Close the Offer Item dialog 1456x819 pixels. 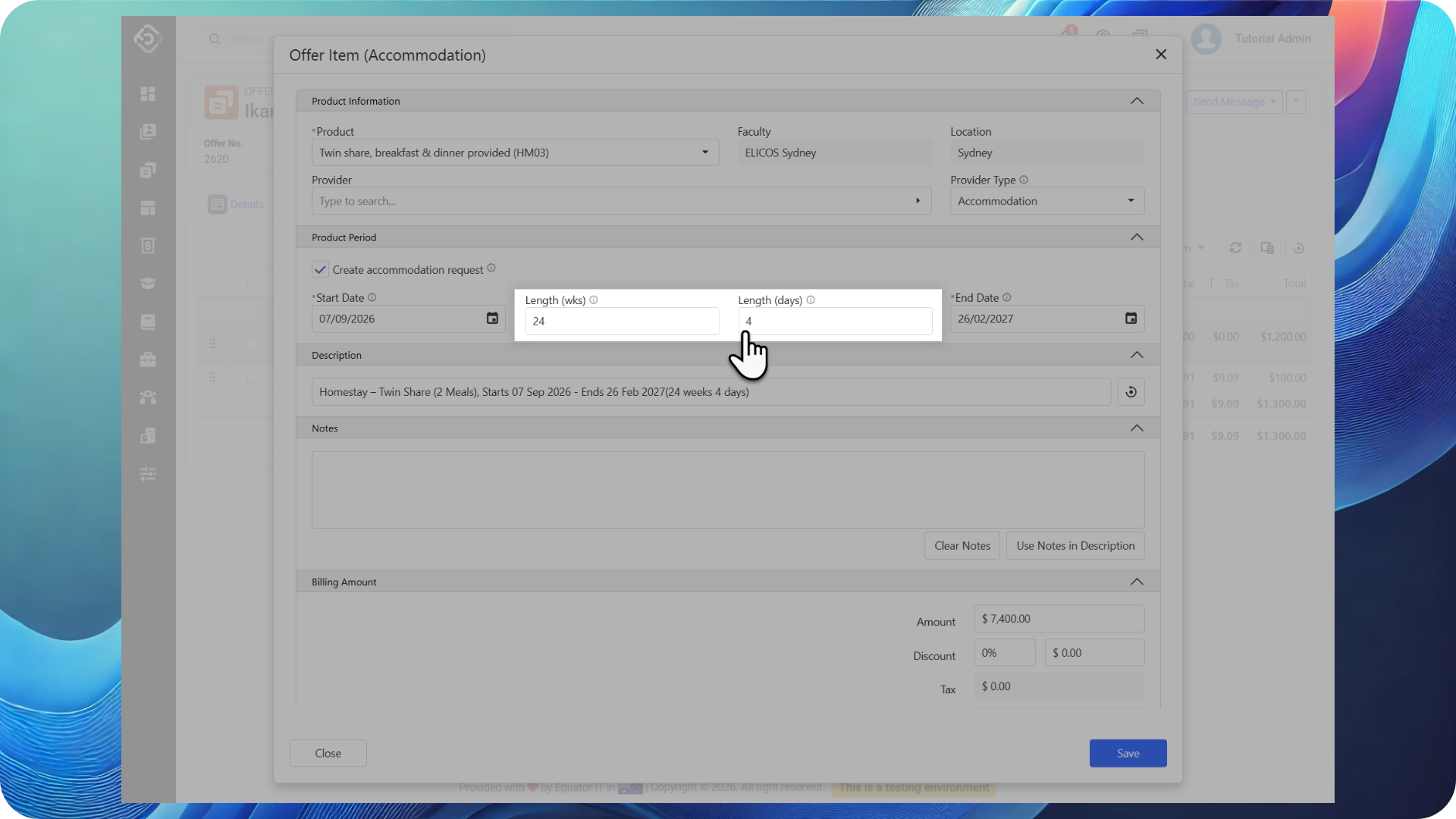pyautogui.click(x=1160, y=55)
